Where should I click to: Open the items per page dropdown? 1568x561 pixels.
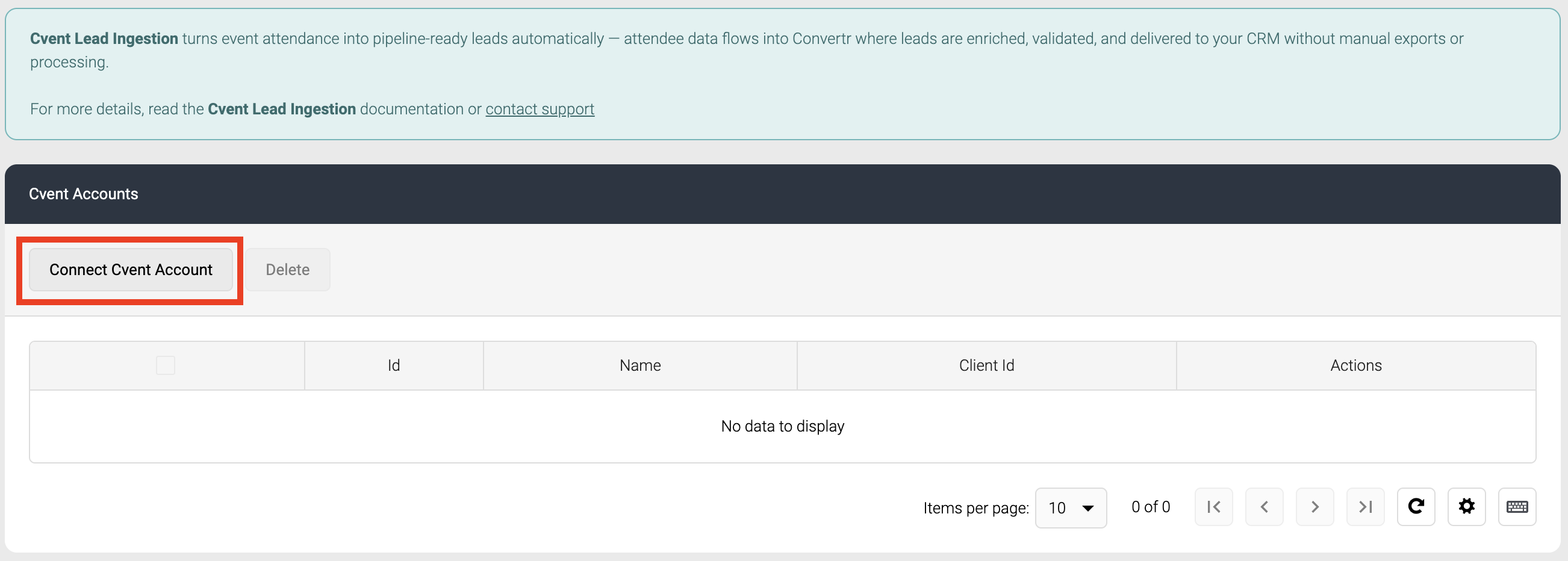(x=1071, y=507)
